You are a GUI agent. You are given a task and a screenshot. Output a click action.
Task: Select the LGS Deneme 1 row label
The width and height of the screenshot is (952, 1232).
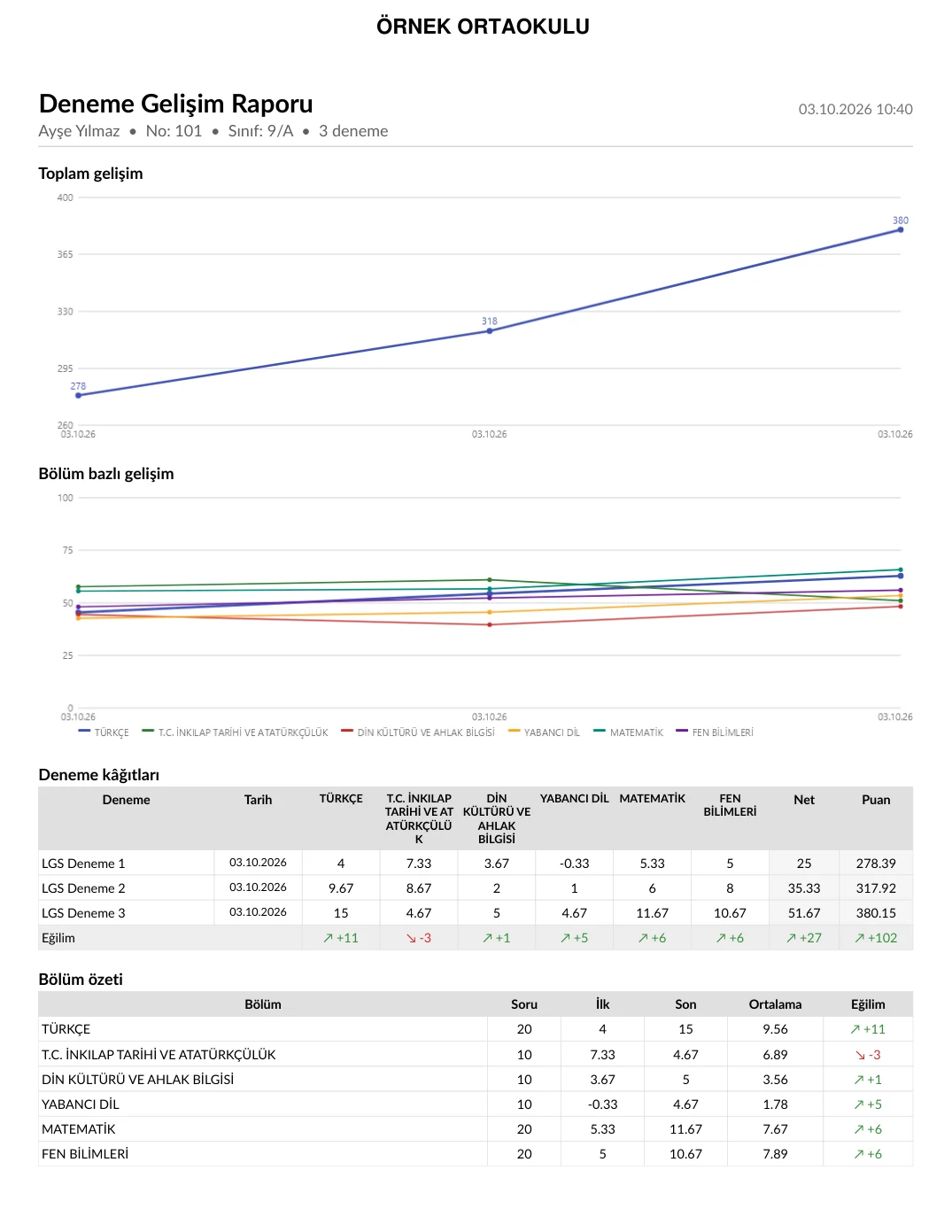pos(83,864)
